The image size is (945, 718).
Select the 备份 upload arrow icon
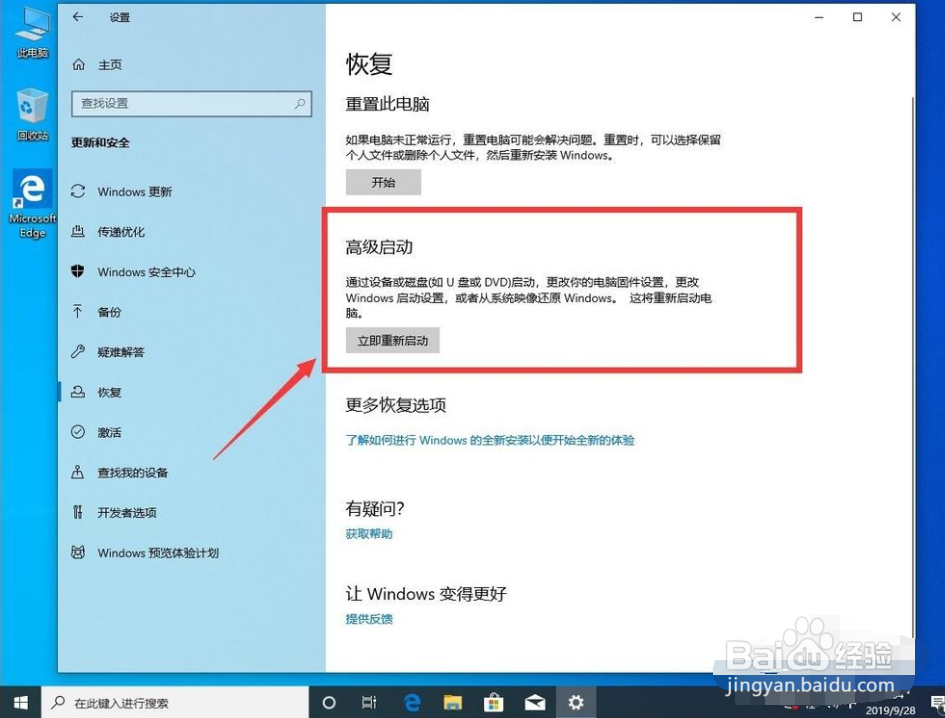tap(78, 312)
